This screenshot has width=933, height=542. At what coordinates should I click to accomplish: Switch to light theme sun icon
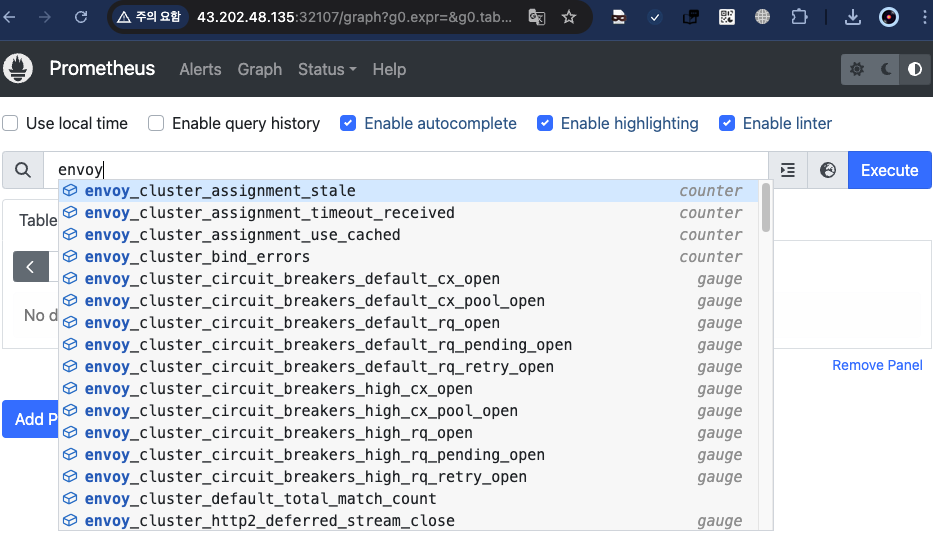coord(857,69)
